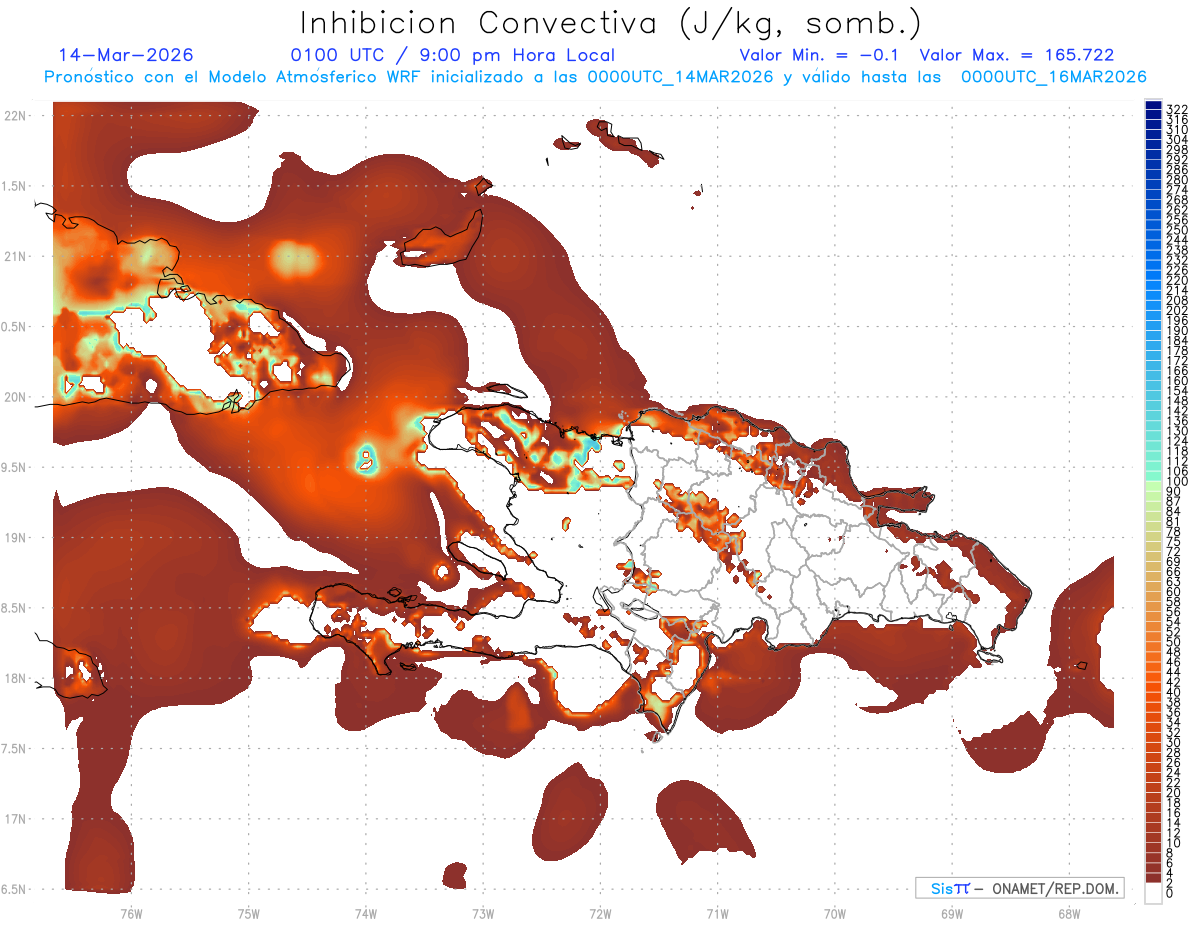Click latitude label '20N'
1200x927 pixels.
click(x=17, y=397)
